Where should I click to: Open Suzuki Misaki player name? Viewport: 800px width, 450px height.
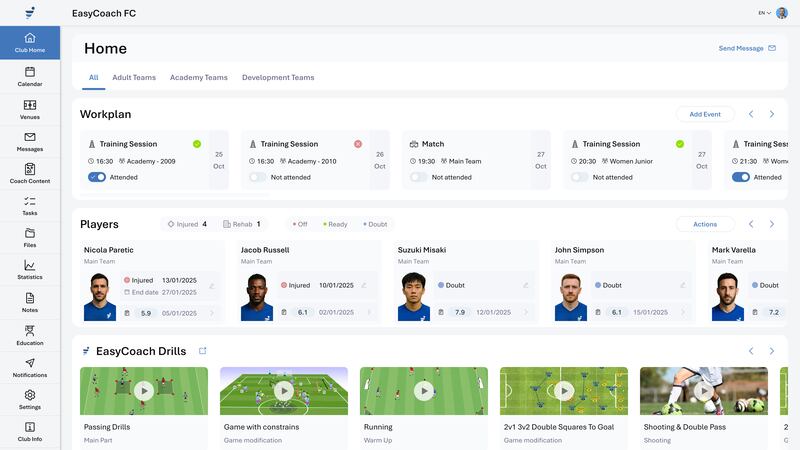[422, 250]
